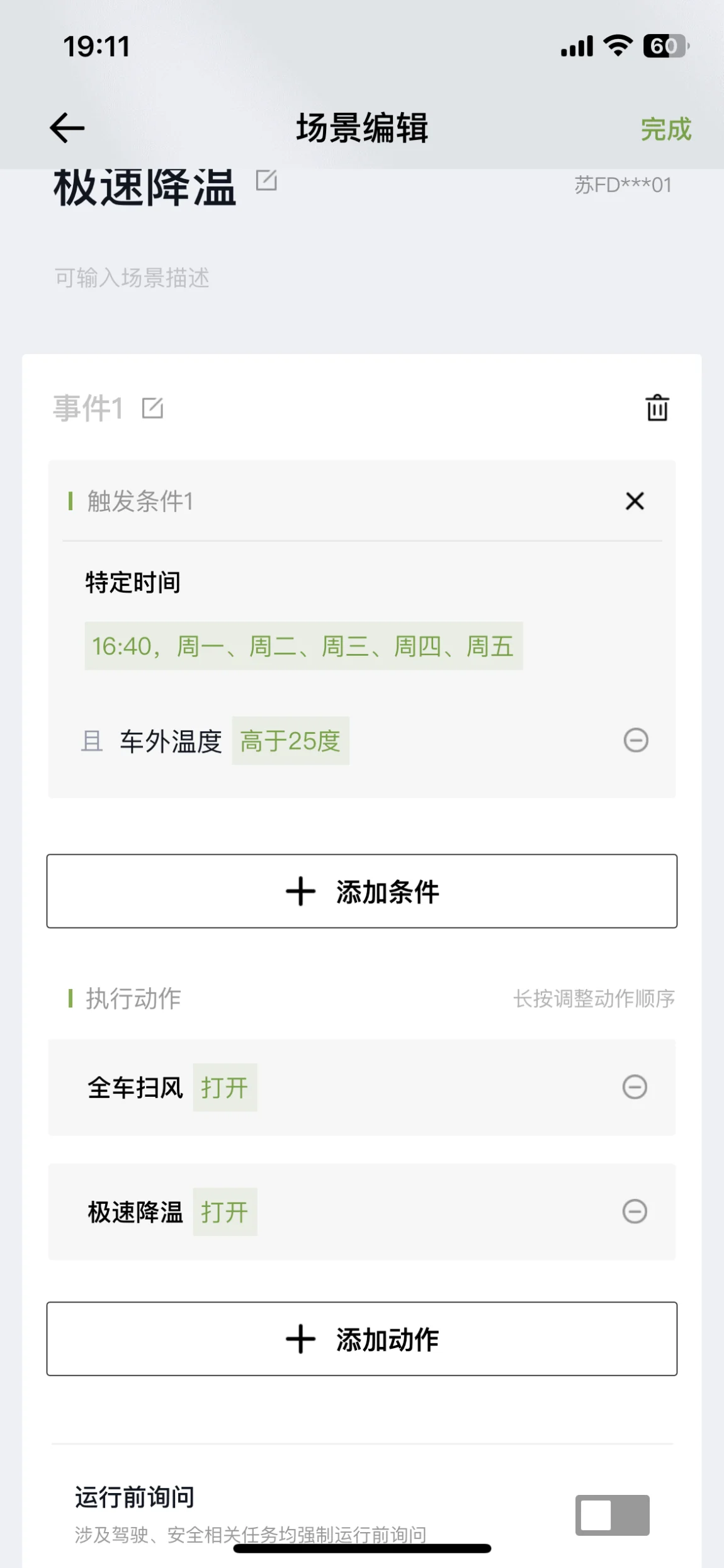Delete 事件1 using the trash icon
The height and width of the screenshot is (1568, 724).
(x=657, y=408)
